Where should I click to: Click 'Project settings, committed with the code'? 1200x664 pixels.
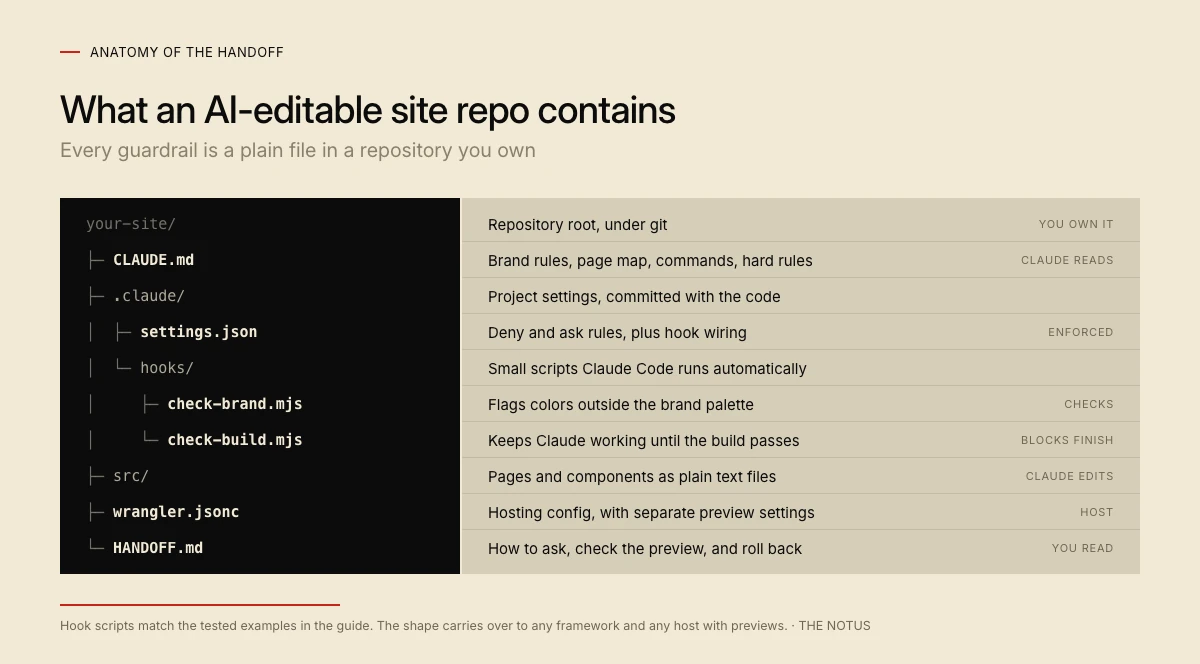click(x=634, y=297)
